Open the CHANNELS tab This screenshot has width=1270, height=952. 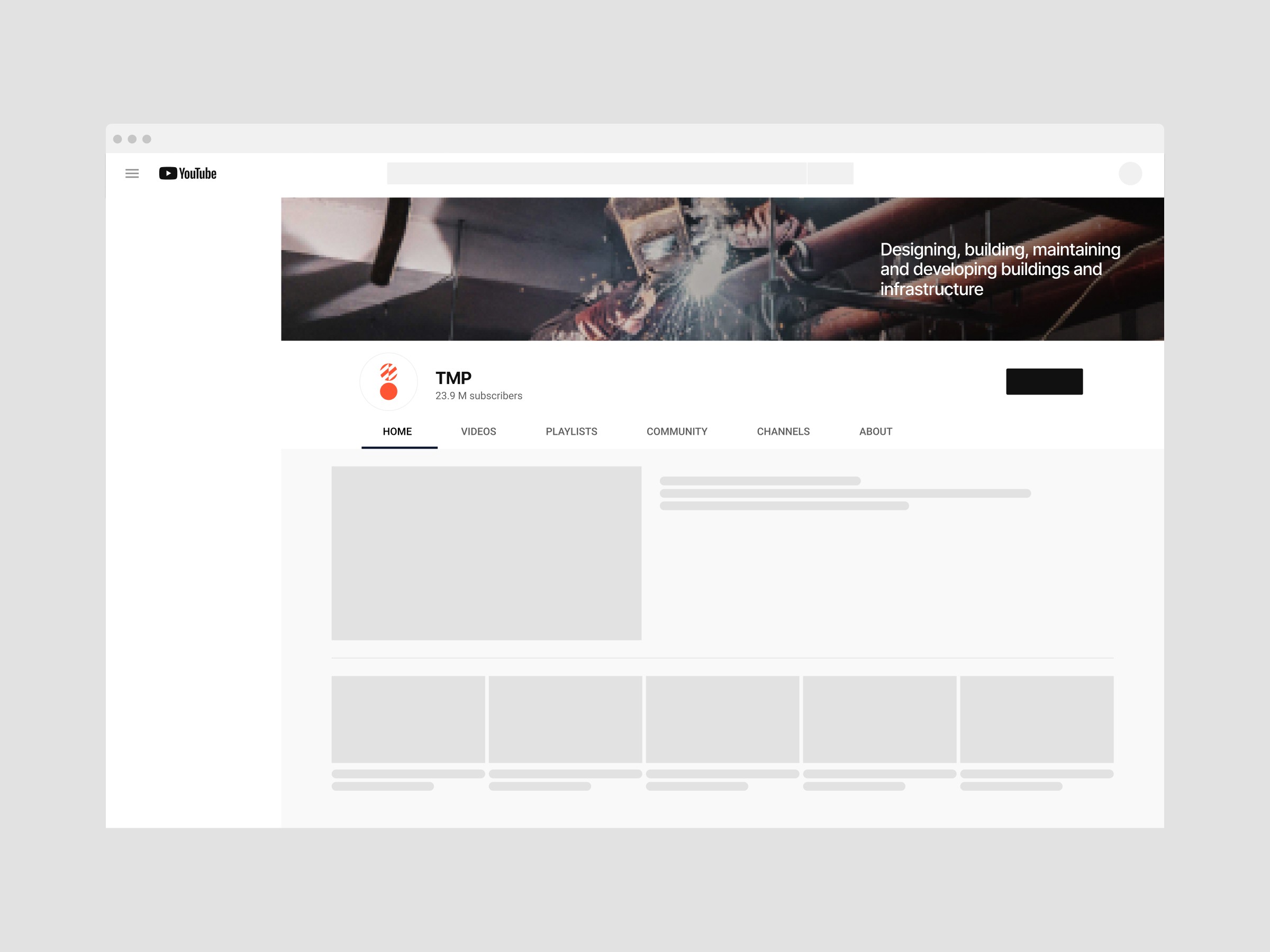click(x=783, y=432)
